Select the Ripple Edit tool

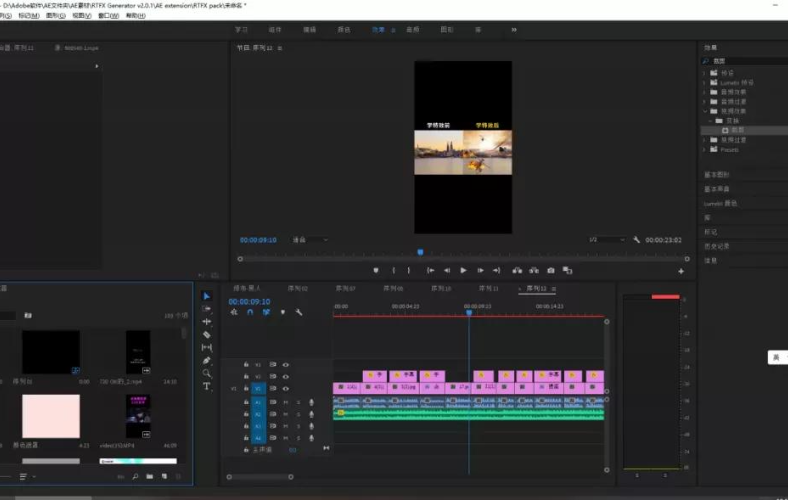207,322
